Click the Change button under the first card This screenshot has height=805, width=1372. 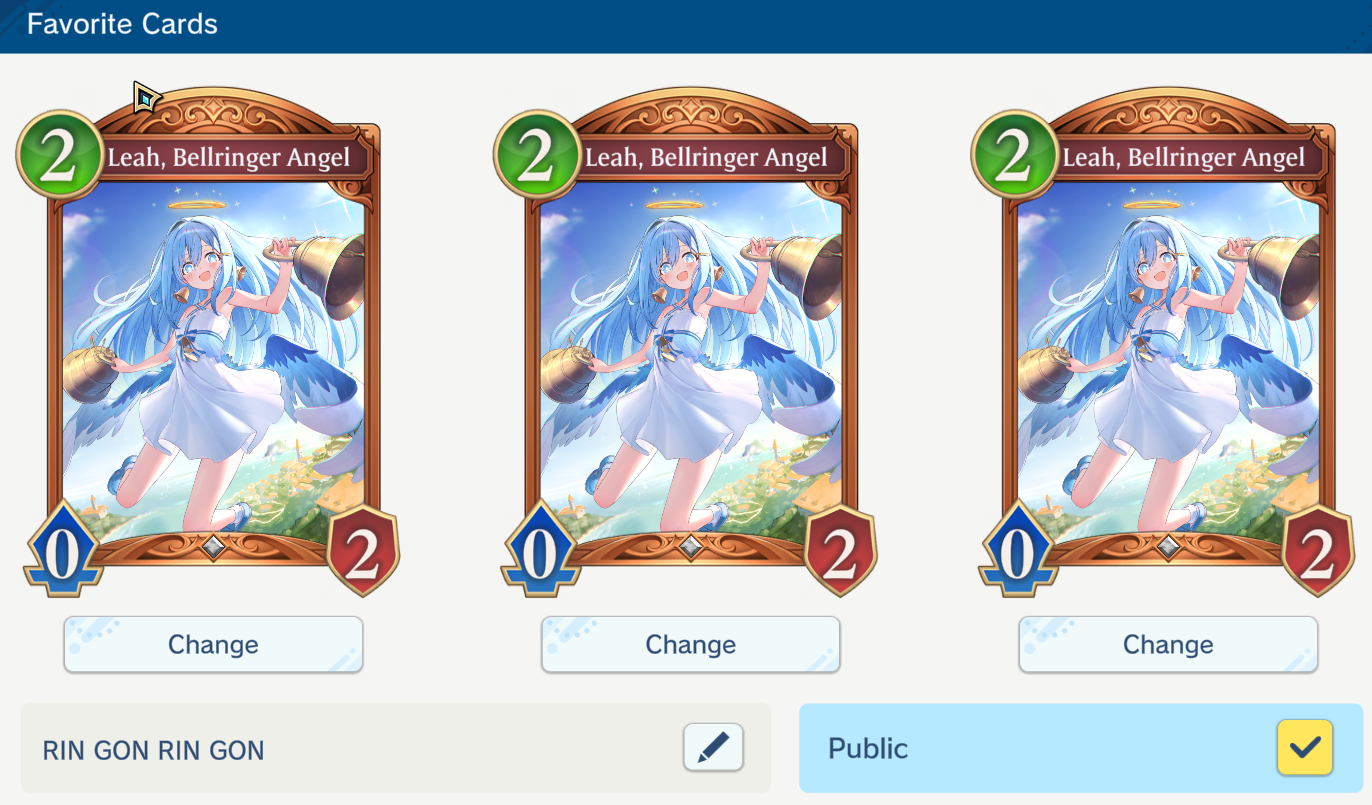pos(213,645)
